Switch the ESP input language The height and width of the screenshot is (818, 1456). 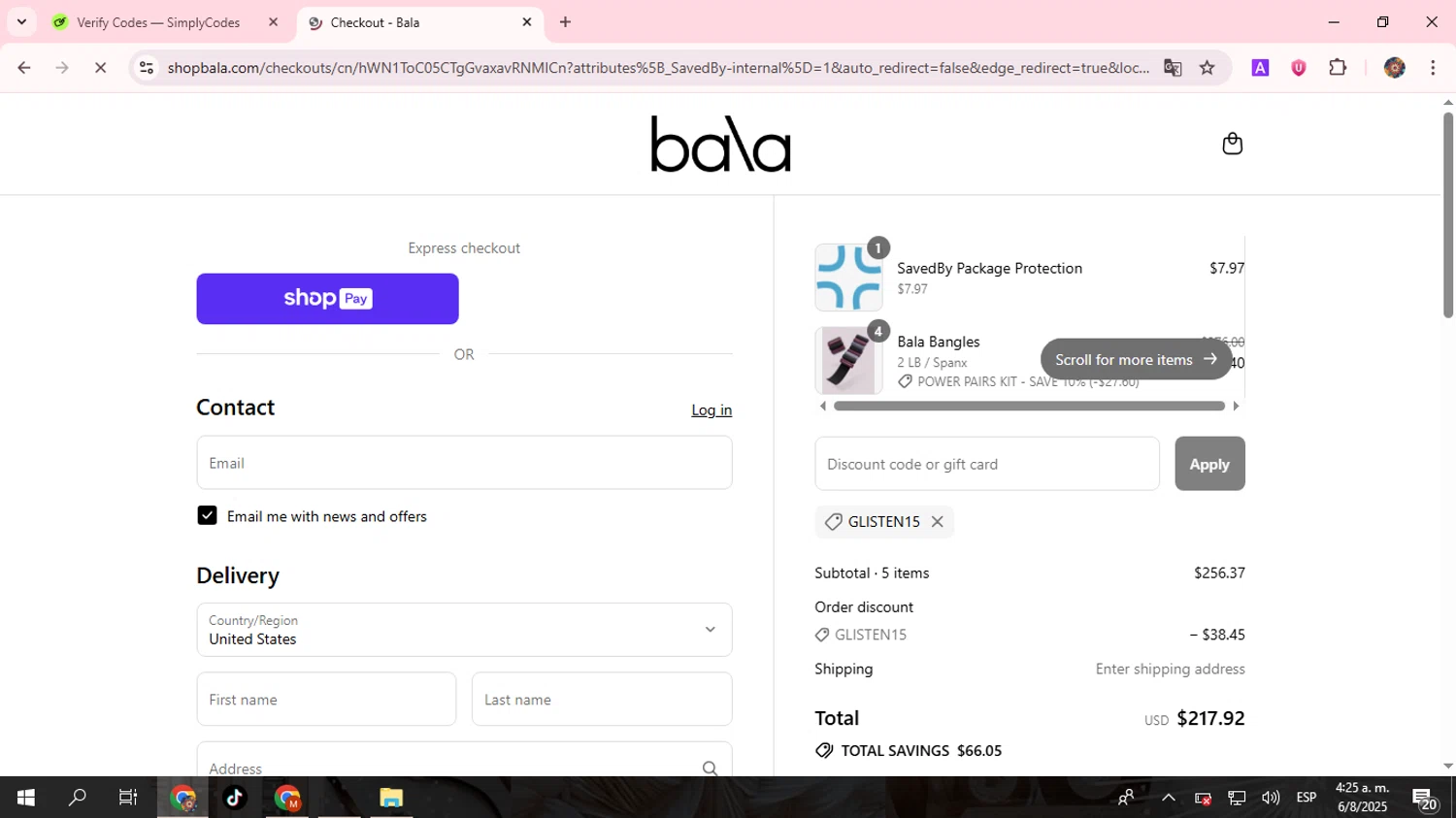point(1307,798)
